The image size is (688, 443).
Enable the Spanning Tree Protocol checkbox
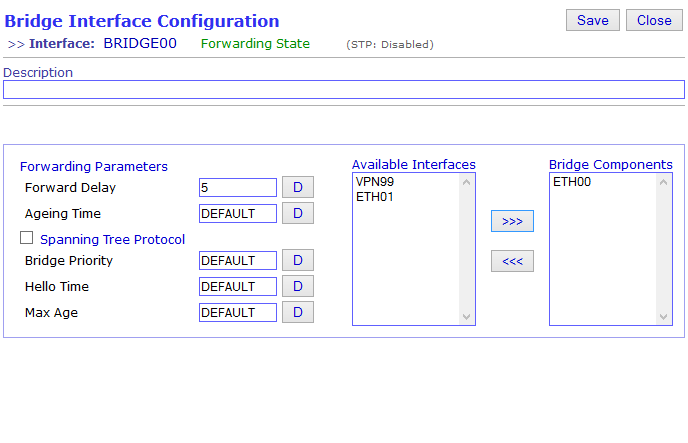tap(26, 238)
